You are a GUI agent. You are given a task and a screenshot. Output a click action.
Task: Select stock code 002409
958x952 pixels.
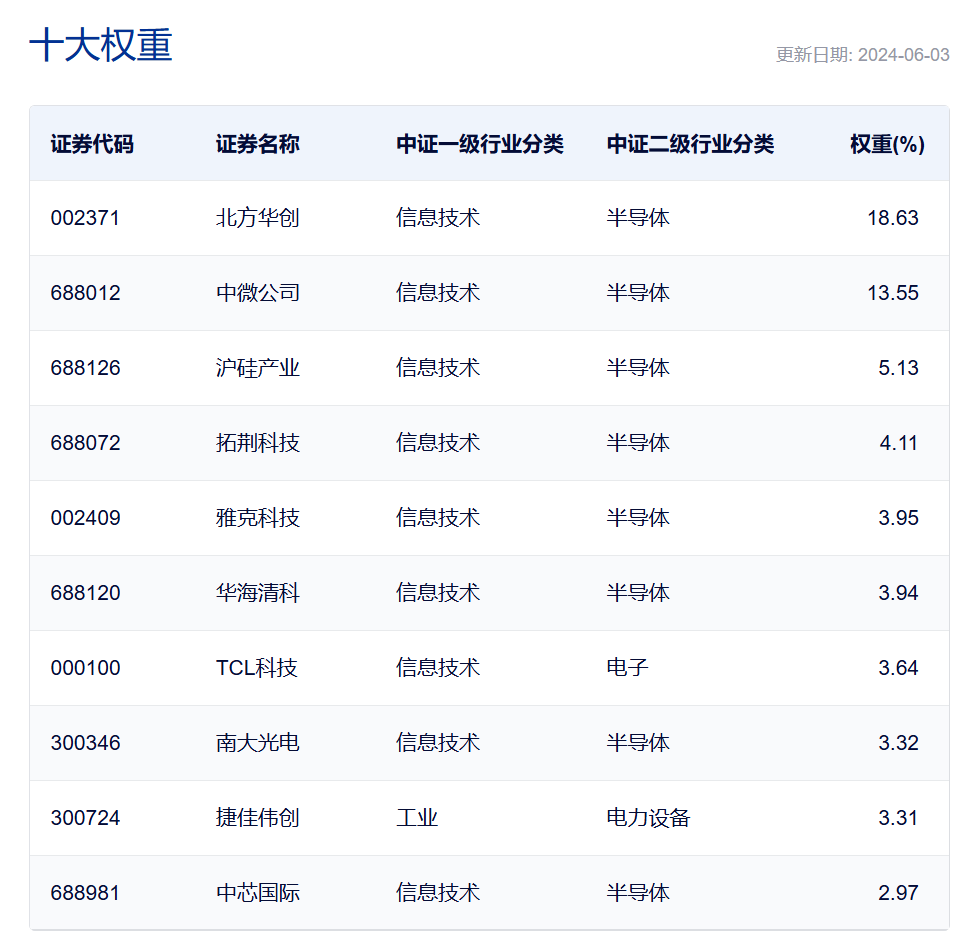tap(85, 518)
